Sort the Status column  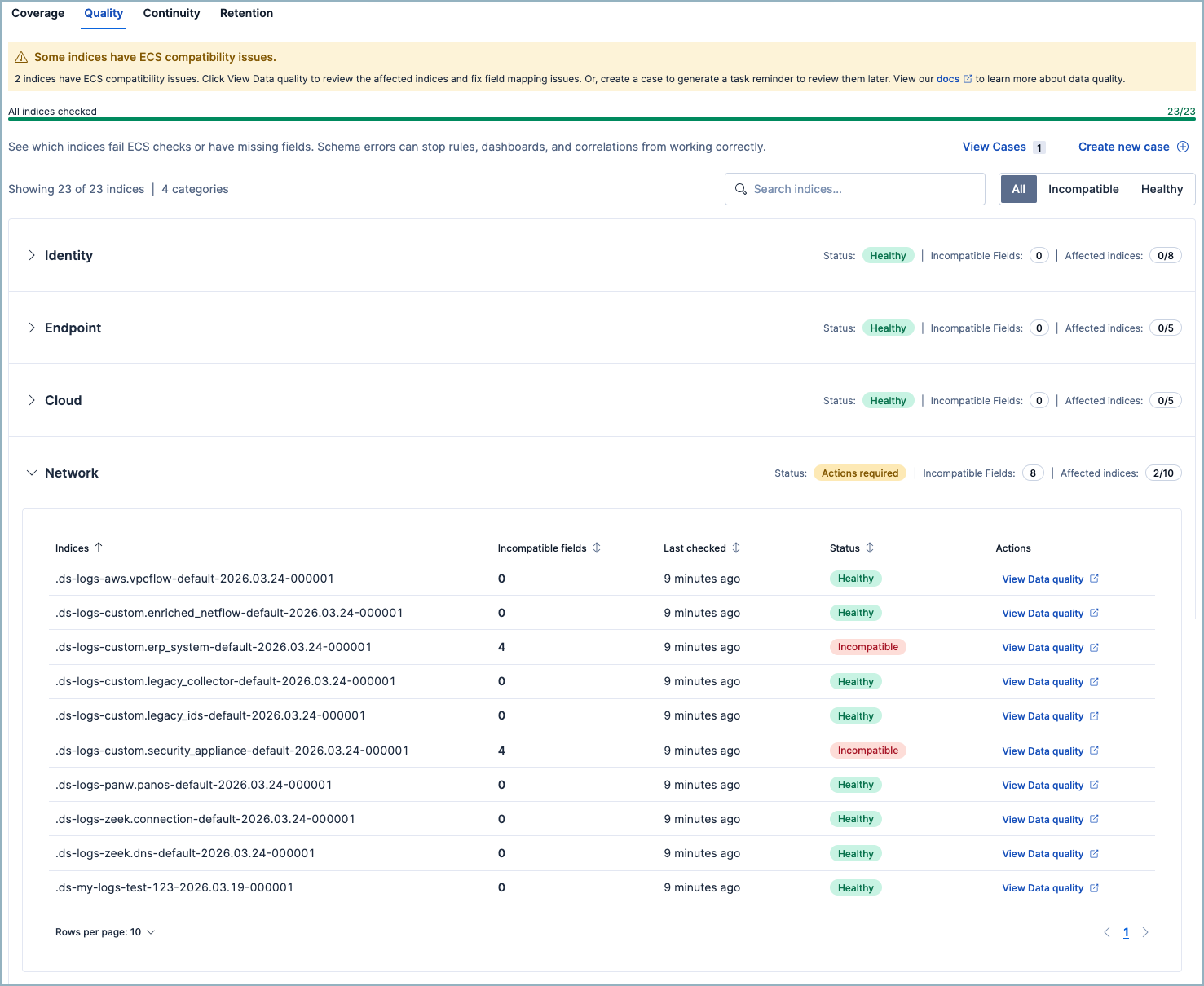tap(869, 548)
